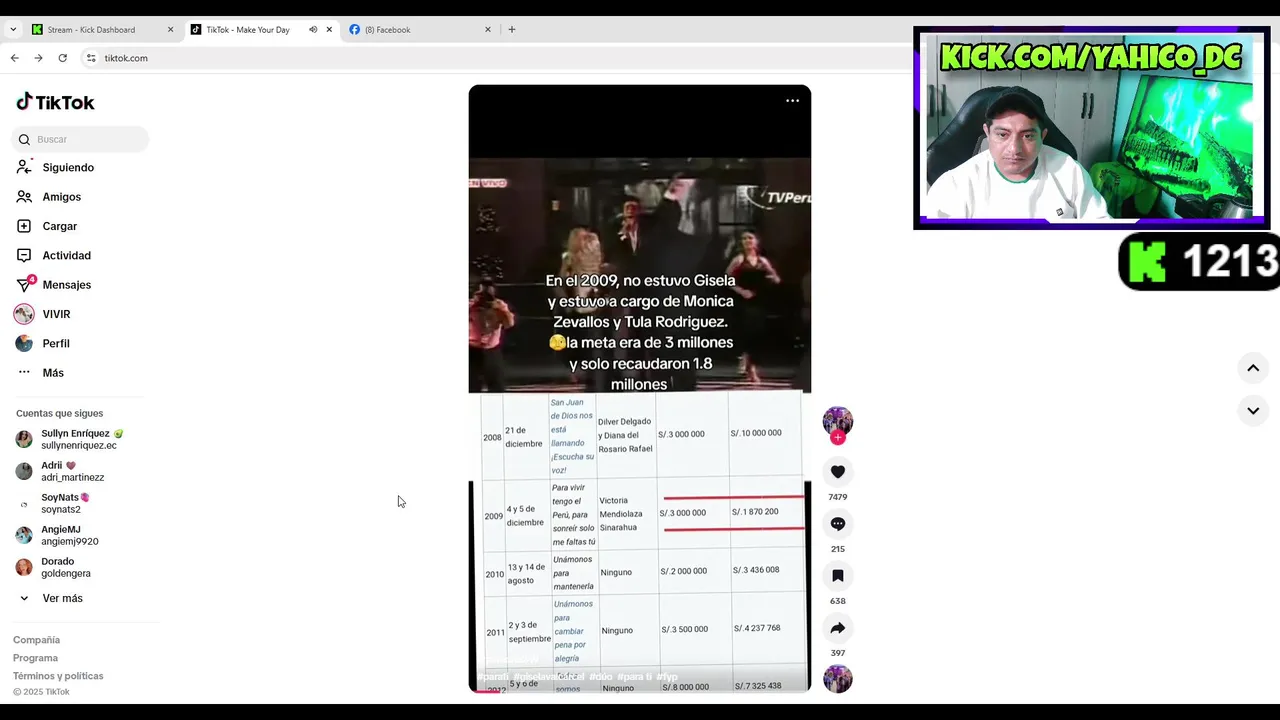
Task: Close the TikTok tab
Action: click(329, 30)
